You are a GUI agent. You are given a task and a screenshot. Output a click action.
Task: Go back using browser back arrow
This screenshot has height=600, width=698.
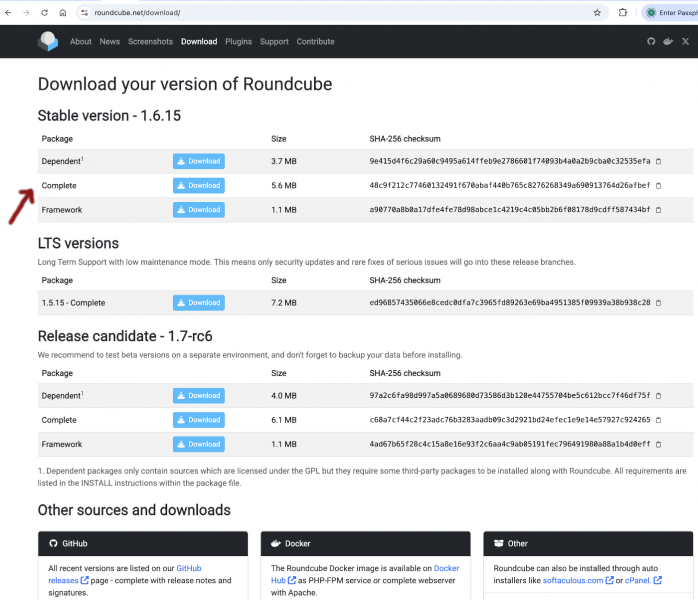pos(8,13)
